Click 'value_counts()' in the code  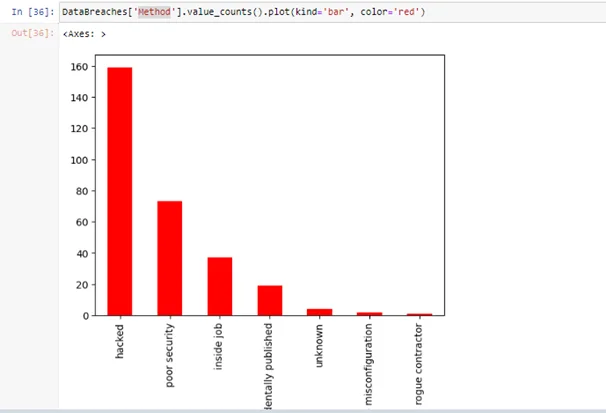point(225,12)
